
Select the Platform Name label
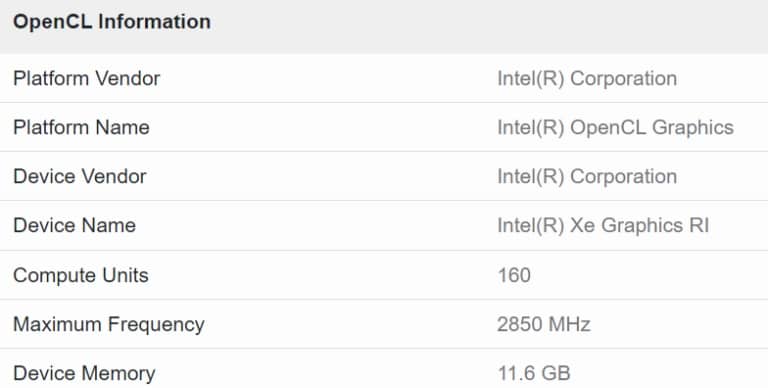click(81, 127)
